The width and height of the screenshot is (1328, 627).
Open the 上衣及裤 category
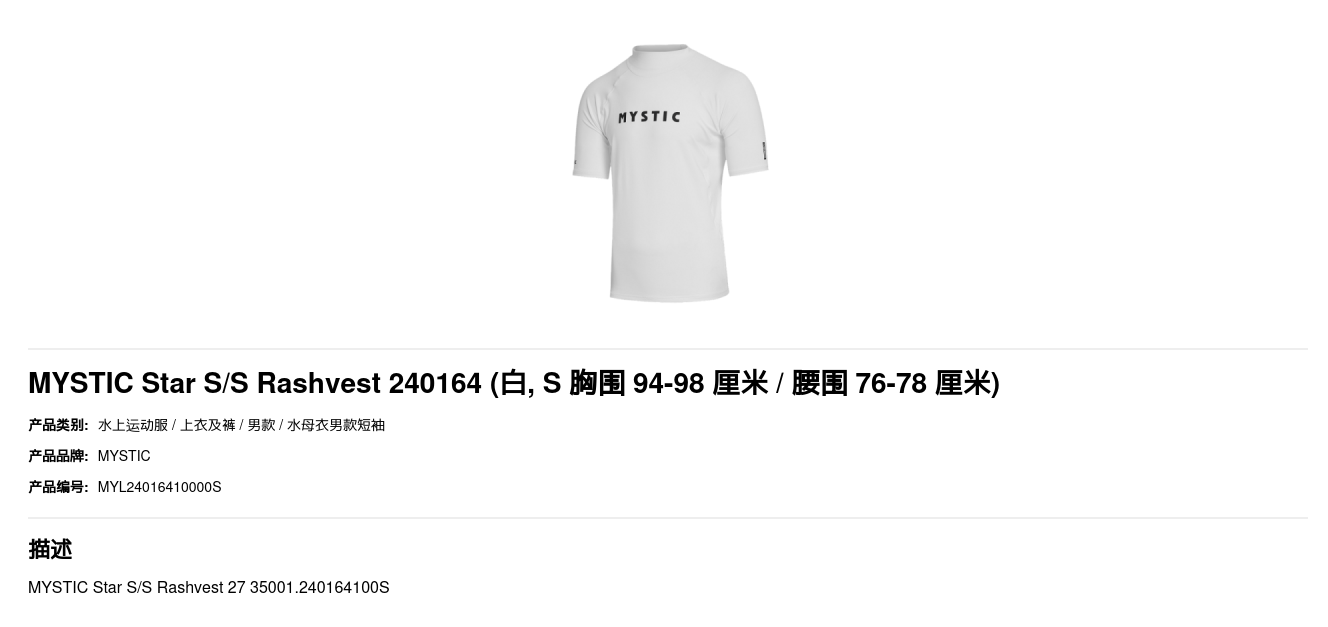pyautogui.click(x=207, y=425)
